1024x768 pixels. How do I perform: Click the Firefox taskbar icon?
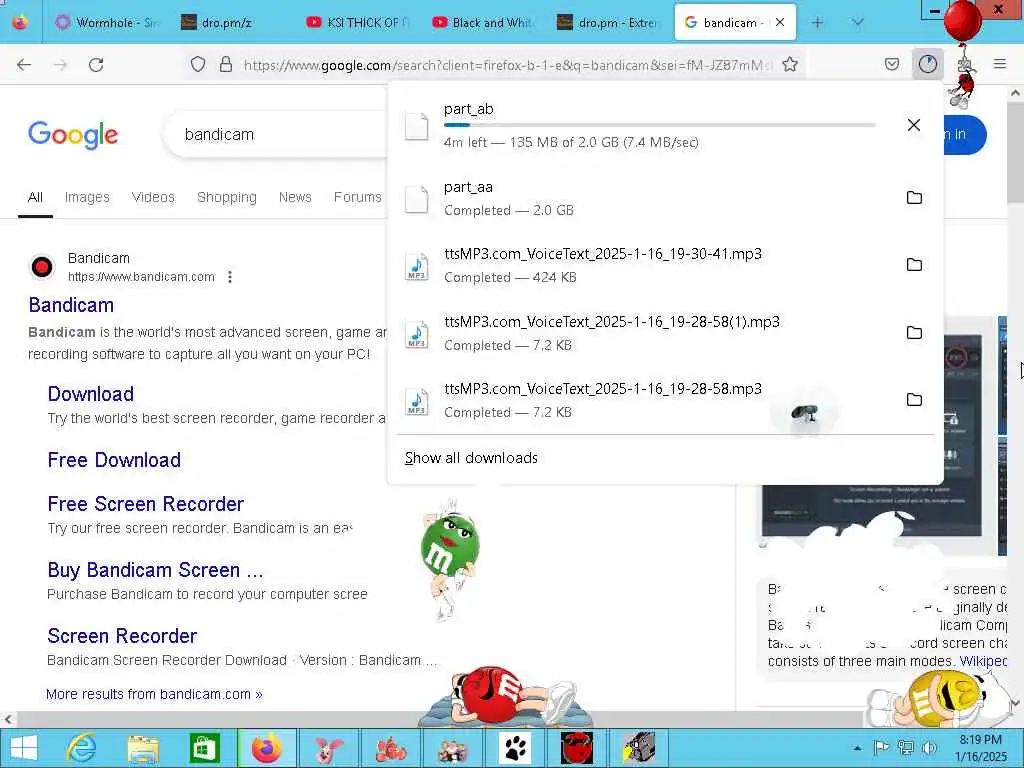click(x=266, y=748)
